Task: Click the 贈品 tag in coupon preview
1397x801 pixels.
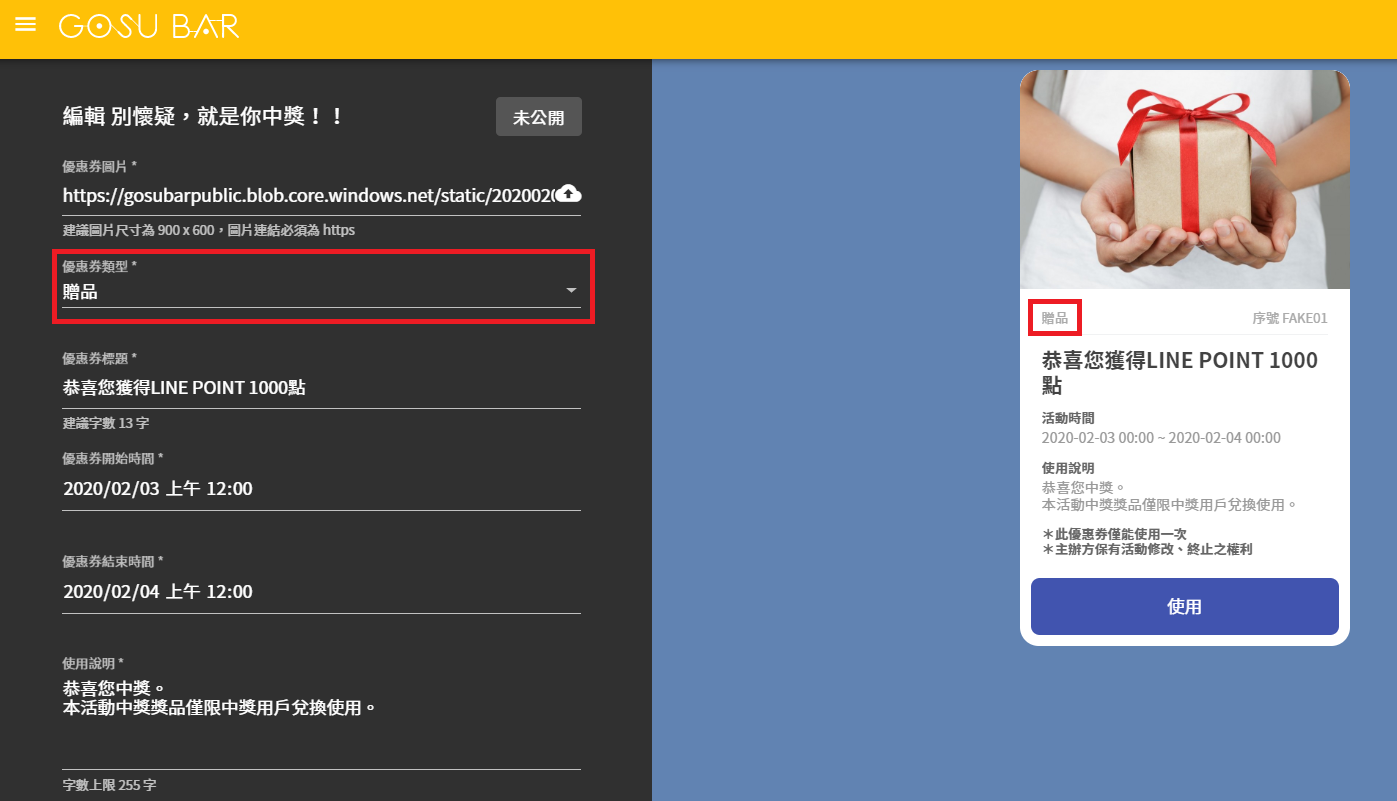Action: [x=1055, y=318]
